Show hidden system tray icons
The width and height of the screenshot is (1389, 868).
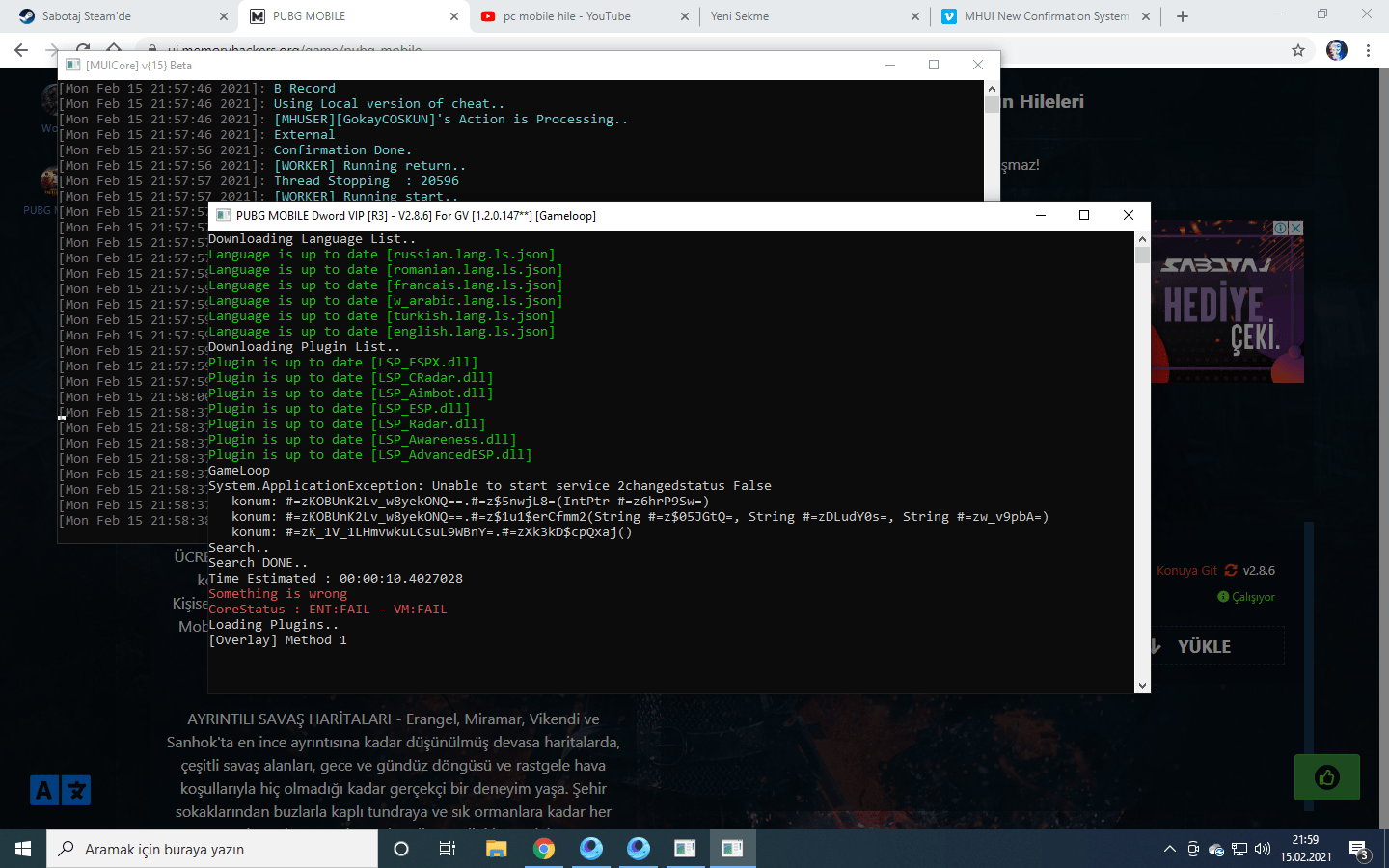click(1170, 849)
